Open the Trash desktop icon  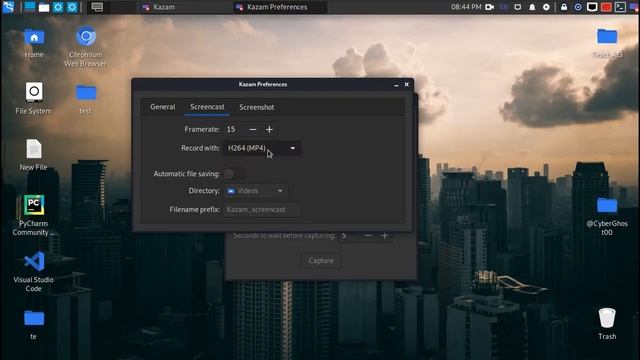[x=607, y=324]
